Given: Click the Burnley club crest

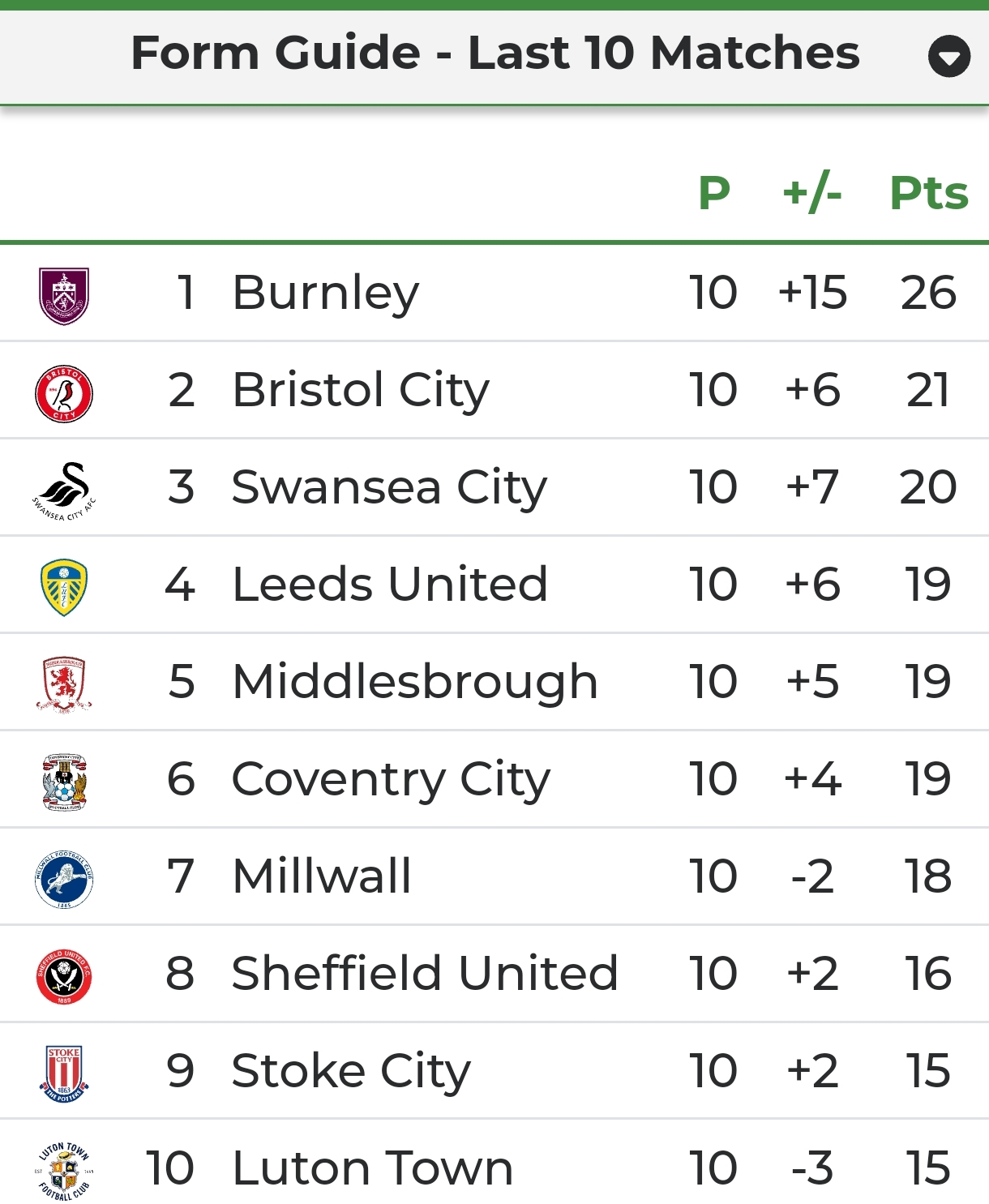Looking at the screenshot, I should pos(64,296).
